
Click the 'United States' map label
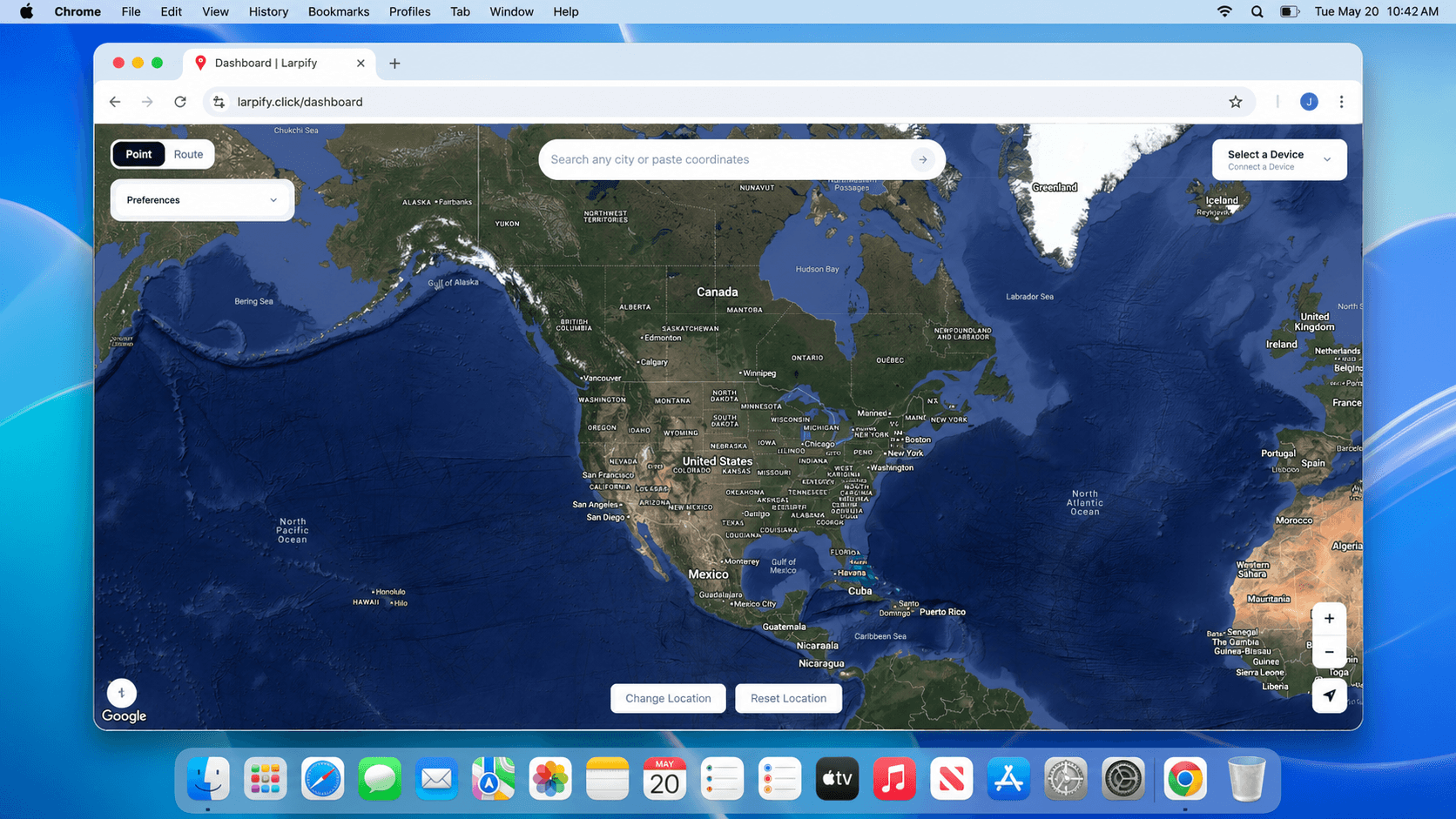point(717,461)
